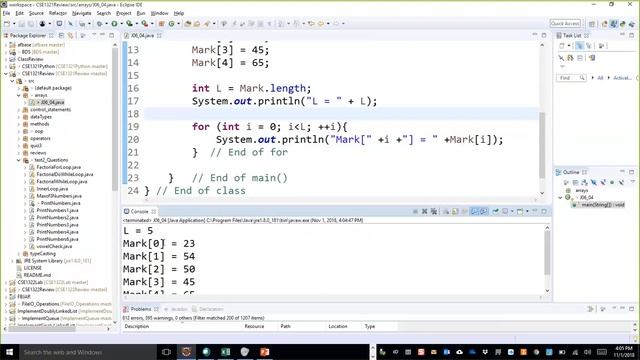Click the Java perspective icon in top right
Viewport: 640px width, 360px height.
pos(614,24)
